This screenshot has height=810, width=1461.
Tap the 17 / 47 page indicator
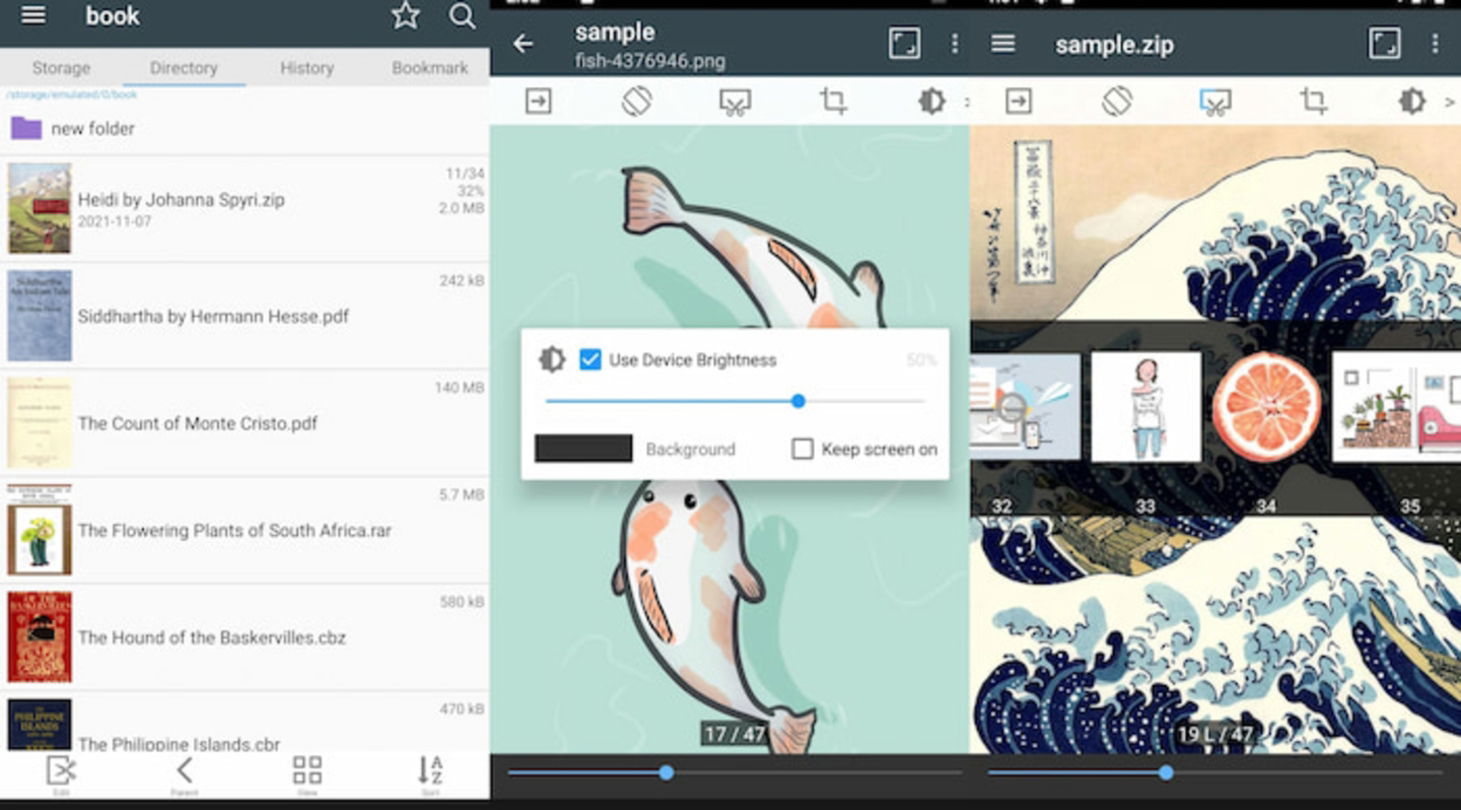(x=734, y=734)
